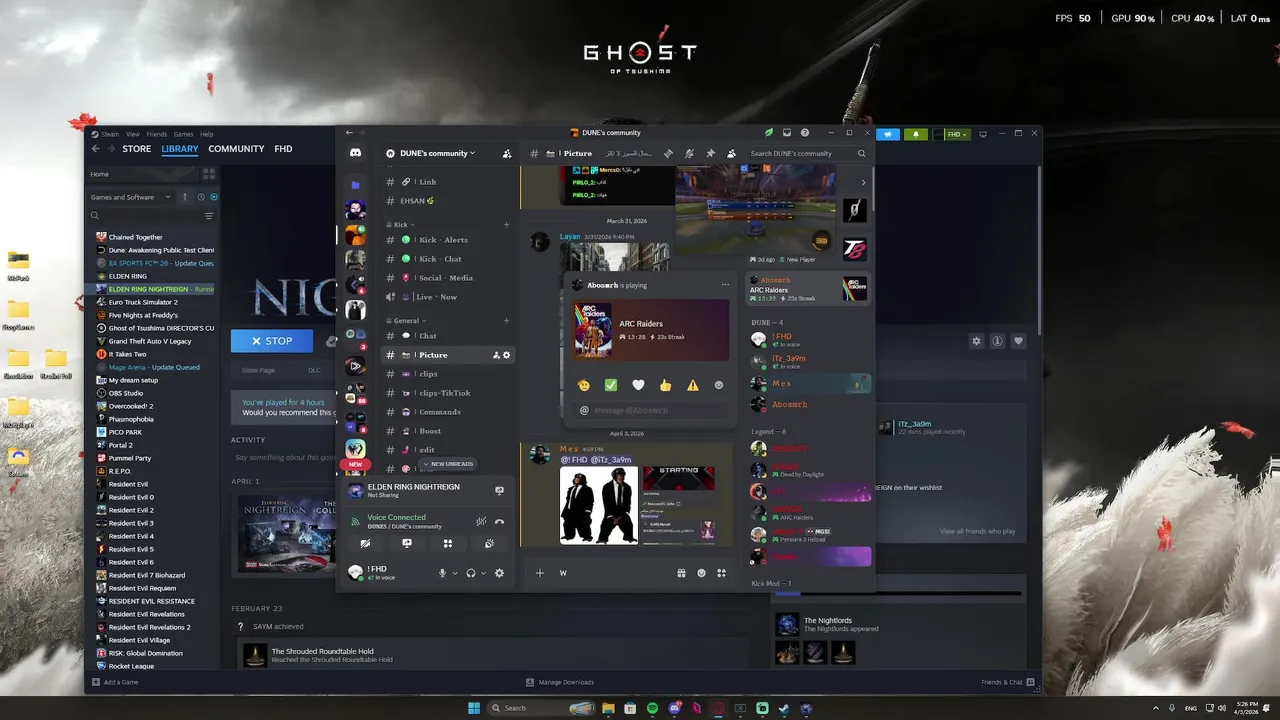
Task: Open more options on Abosmrh activity card
Action: tap(725, 285)
